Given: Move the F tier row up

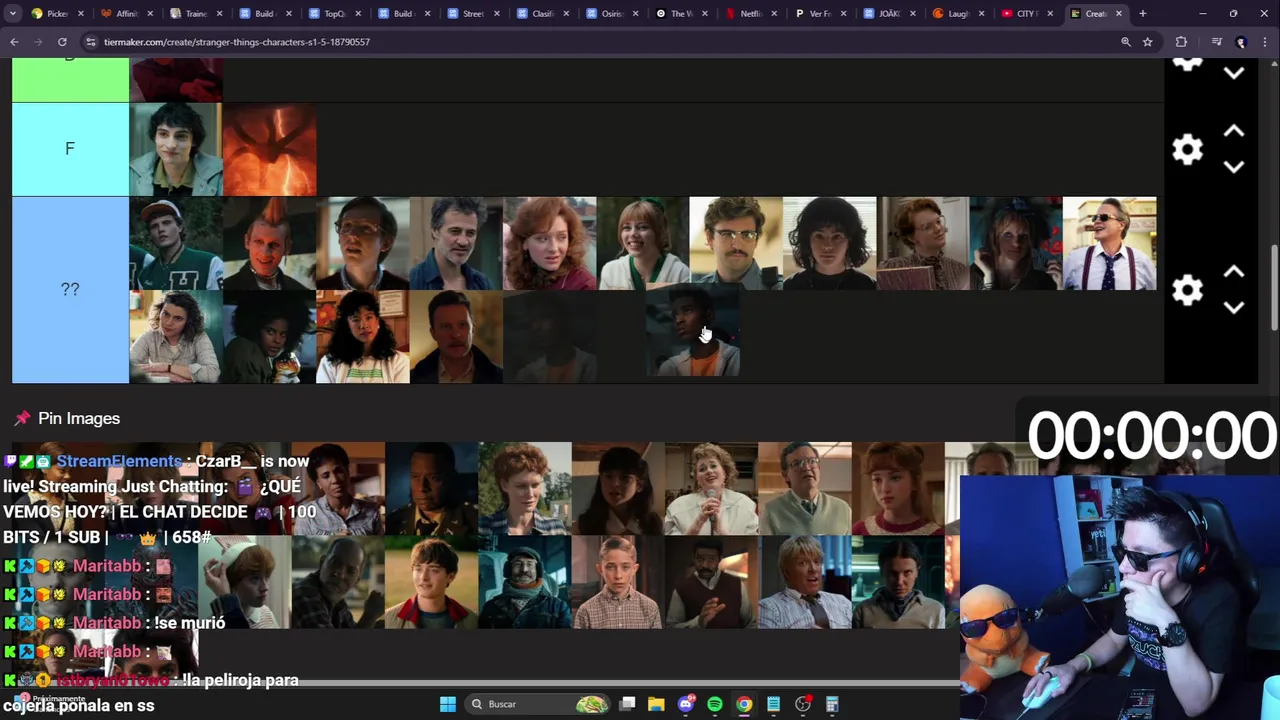Looking at the screenshot, I should pos(1234,132).
